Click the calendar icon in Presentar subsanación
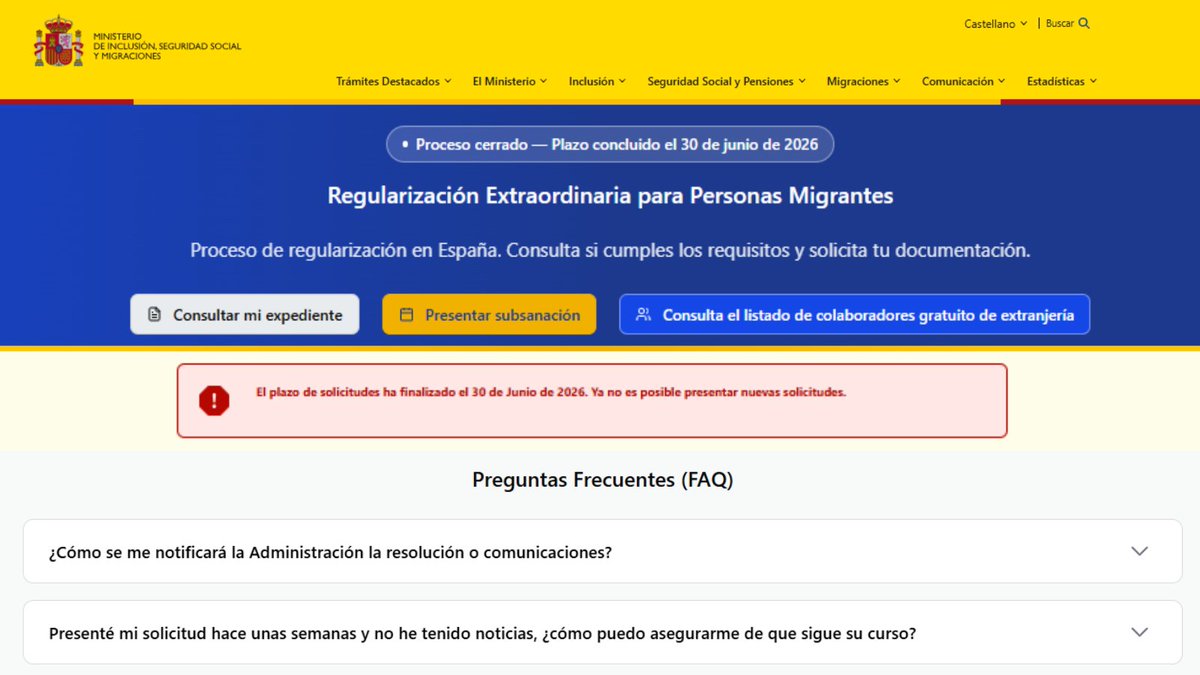This screenshot has height=675, width=1200. 406,315
